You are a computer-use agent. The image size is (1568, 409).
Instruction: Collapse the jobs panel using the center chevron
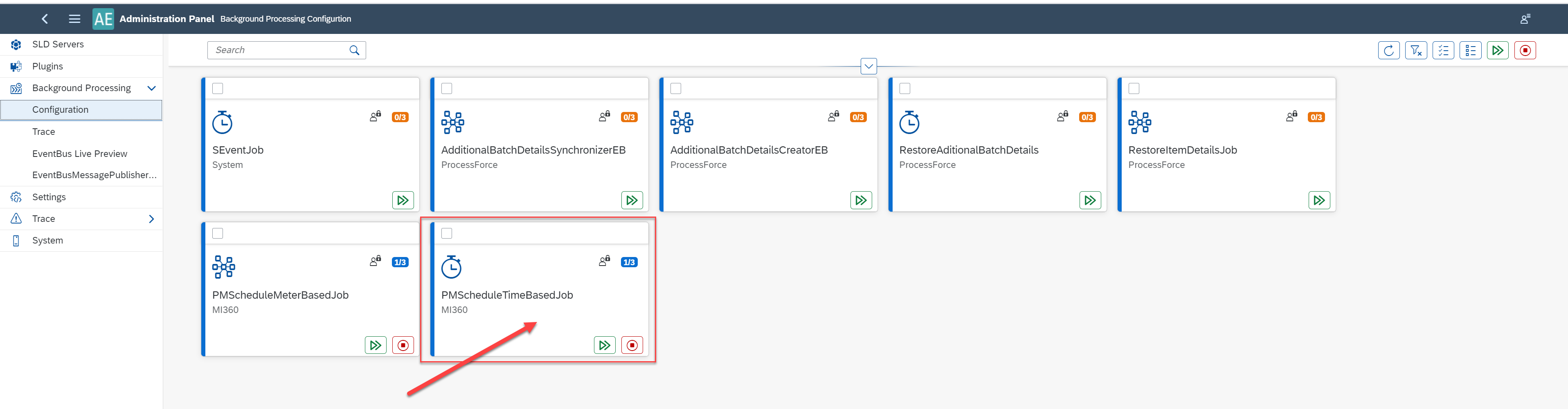coord(868,66)
